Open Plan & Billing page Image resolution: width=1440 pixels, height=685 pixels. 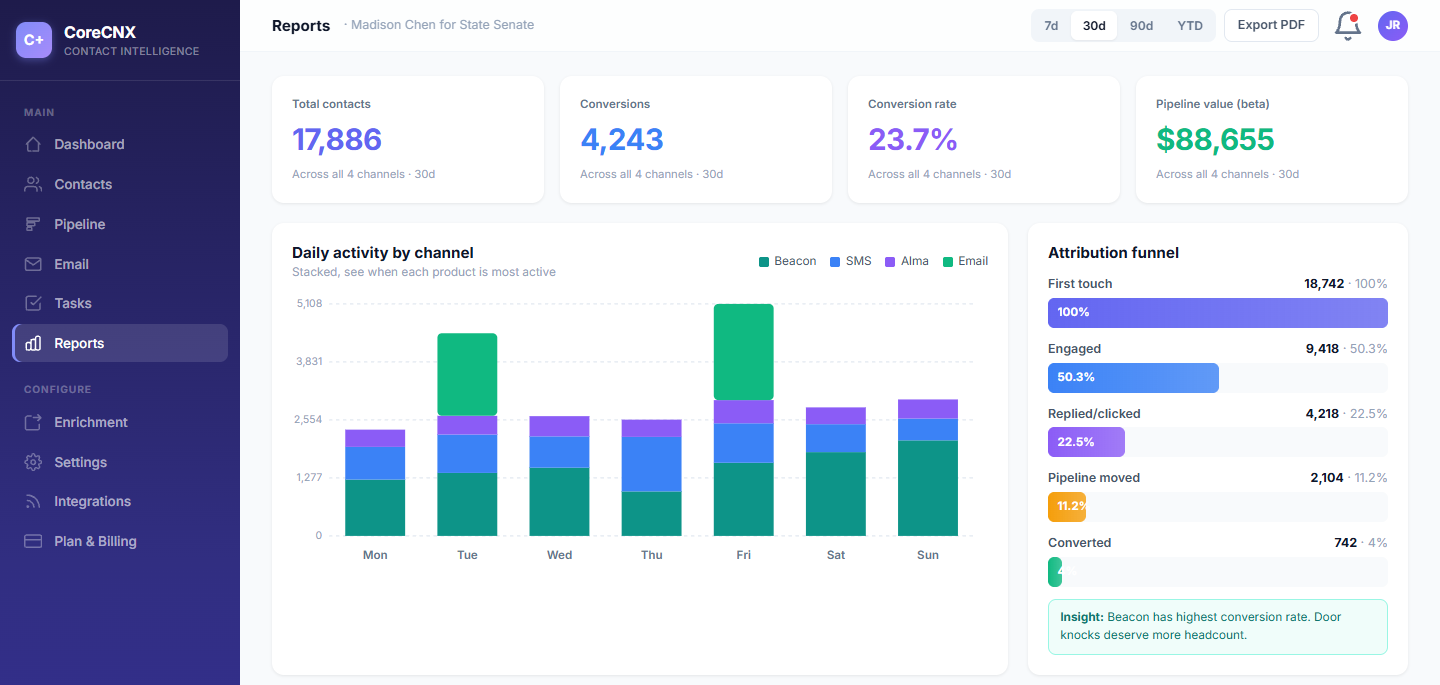point(120,541)
